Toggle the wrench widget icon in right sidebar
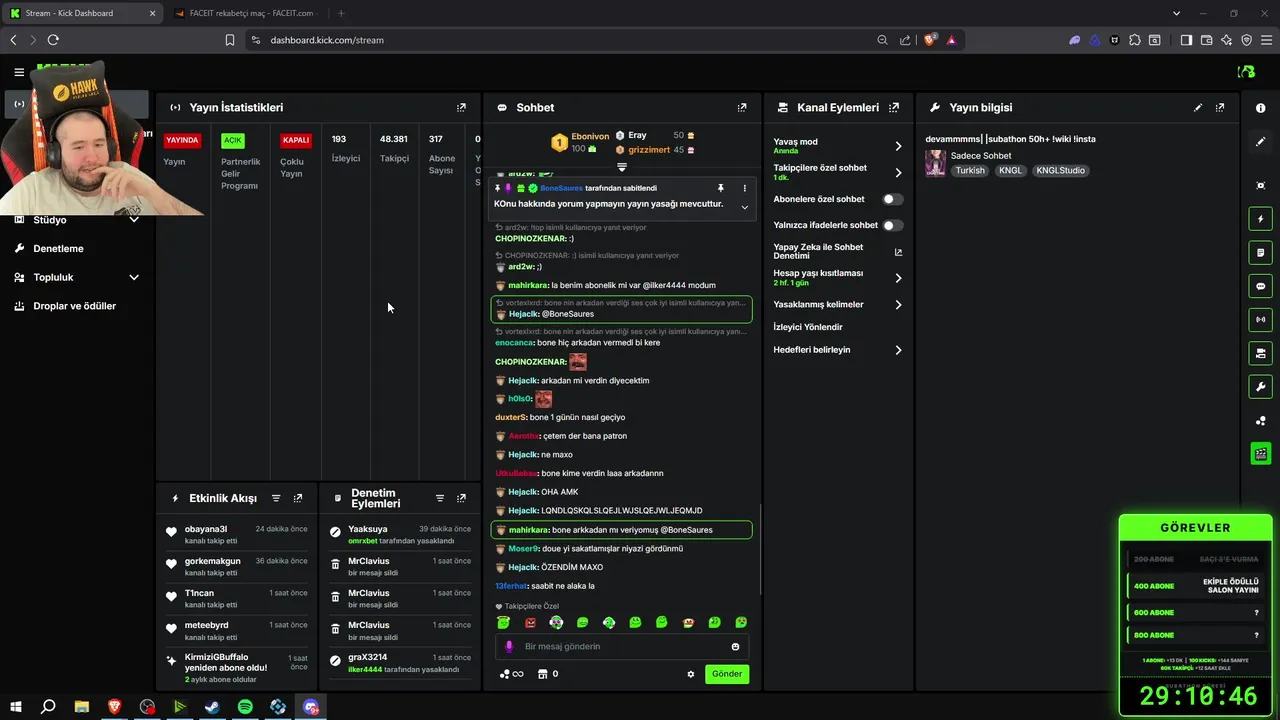Viewport: 1280px width, 720px height. (1261, 387)
